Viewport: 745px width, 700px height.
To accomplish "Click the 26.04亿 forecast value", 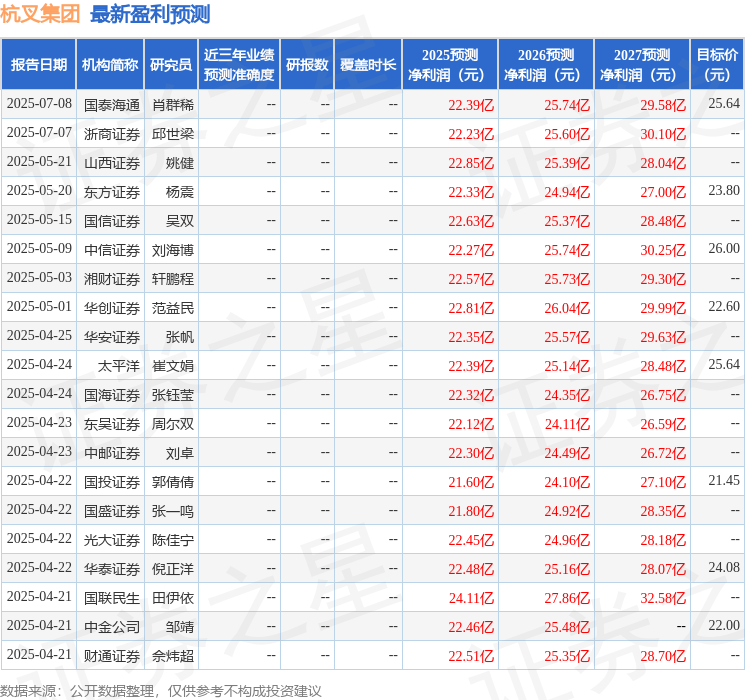I will pyautogui.click(x=567, y=308).
